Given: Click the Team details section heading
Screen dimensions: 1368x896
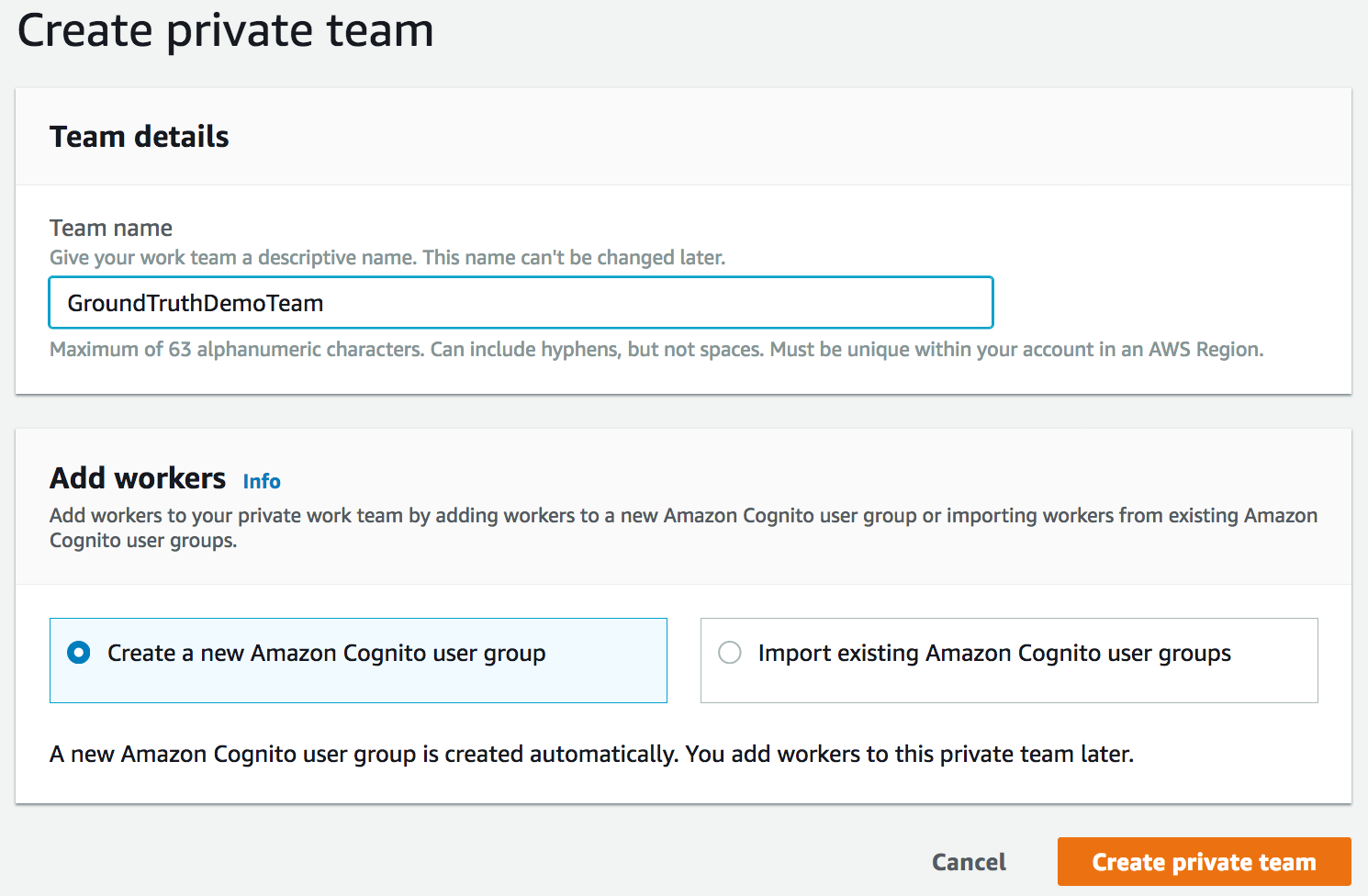Looking at the screenshot, I should 140,137.
